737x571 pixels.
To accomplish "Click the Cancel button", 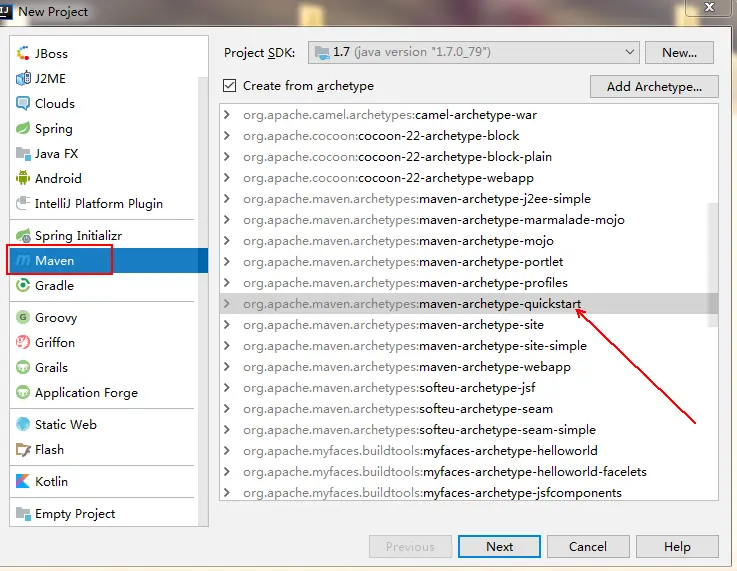I will click(x=588, y=547).
